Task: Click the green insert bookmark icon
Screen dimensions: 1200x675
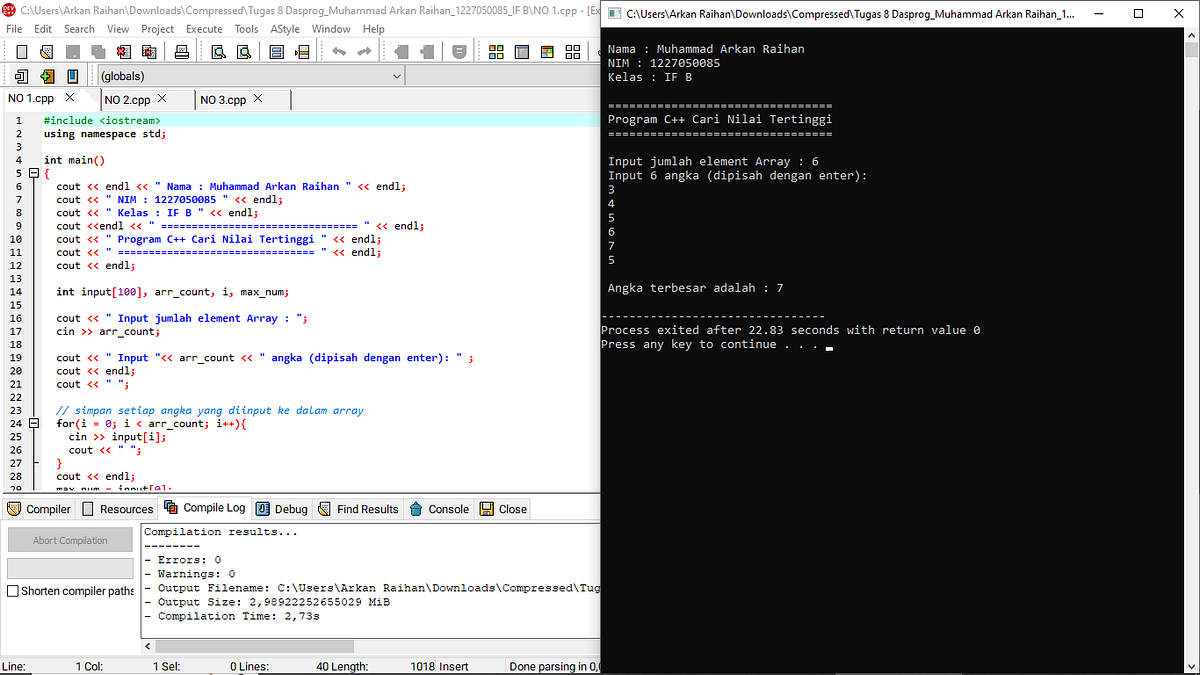Action: [47, 76]
